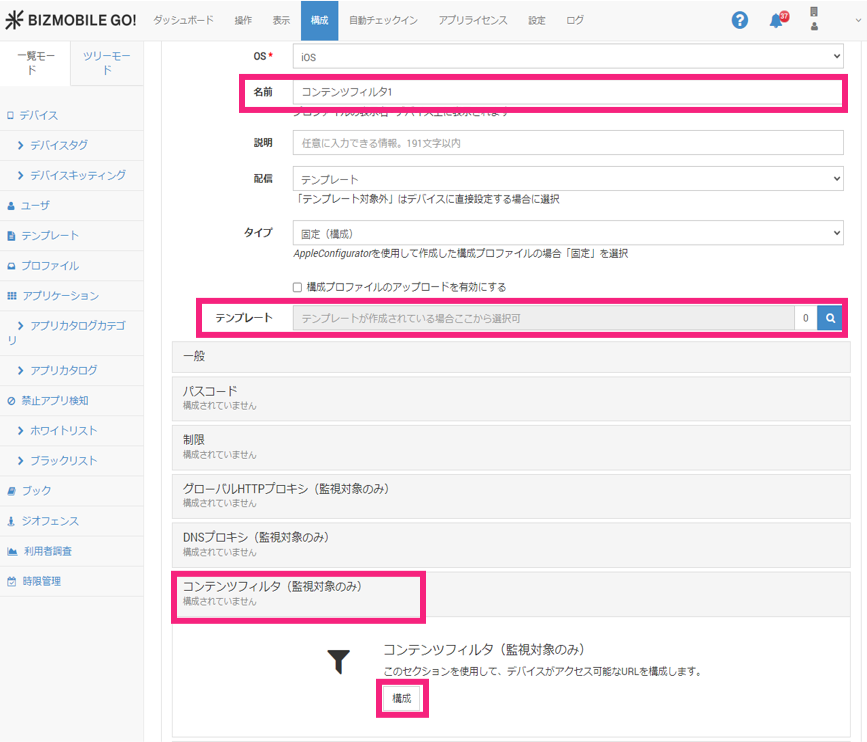This screenshot has width=867, height=742.
Task: Click the 説明 input field
Action: pyautogui.click(x=567, y=143)
